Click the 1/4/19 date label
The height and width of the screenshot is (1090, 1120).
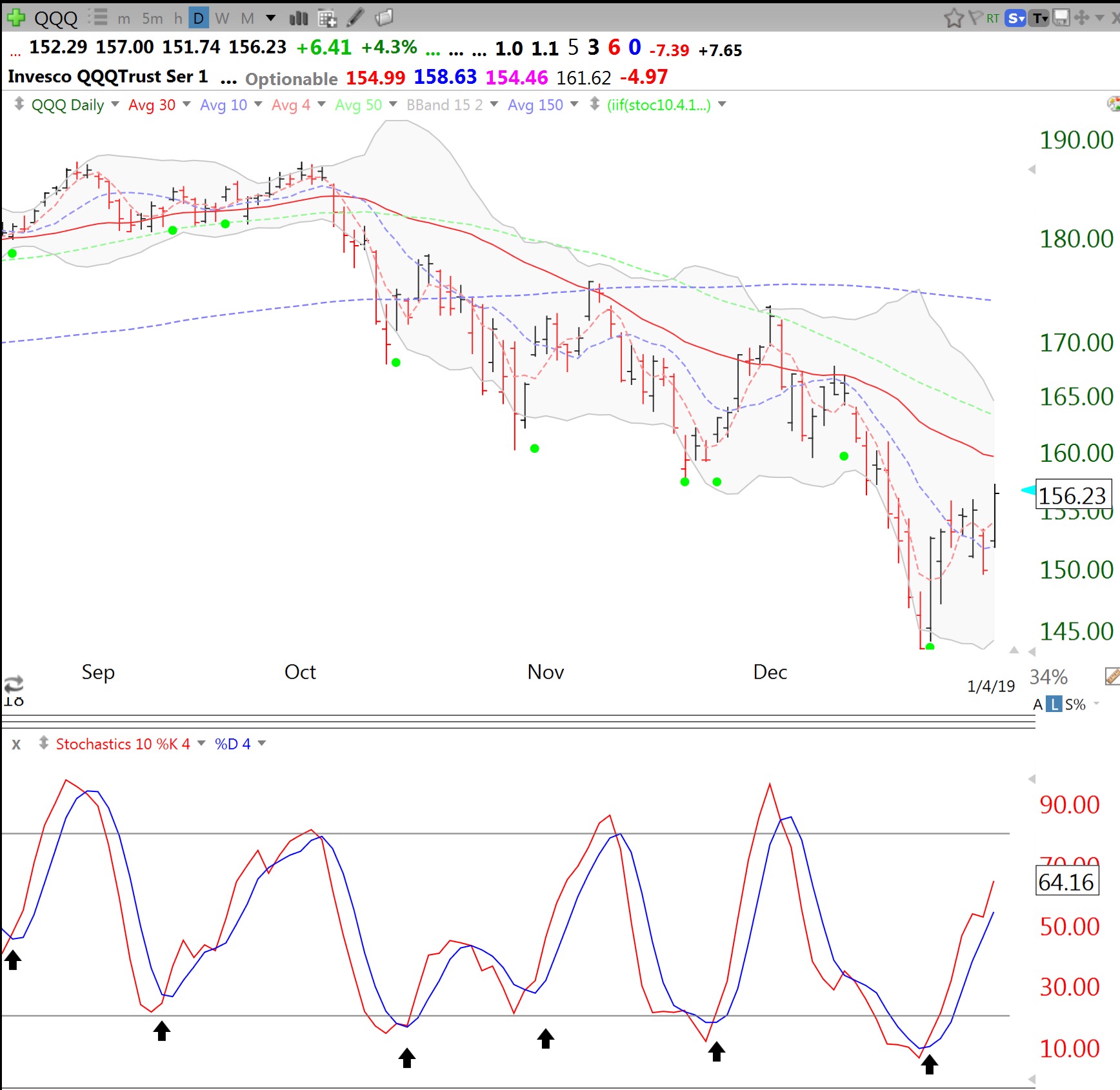pyautogui.click(x=991, y=686)
